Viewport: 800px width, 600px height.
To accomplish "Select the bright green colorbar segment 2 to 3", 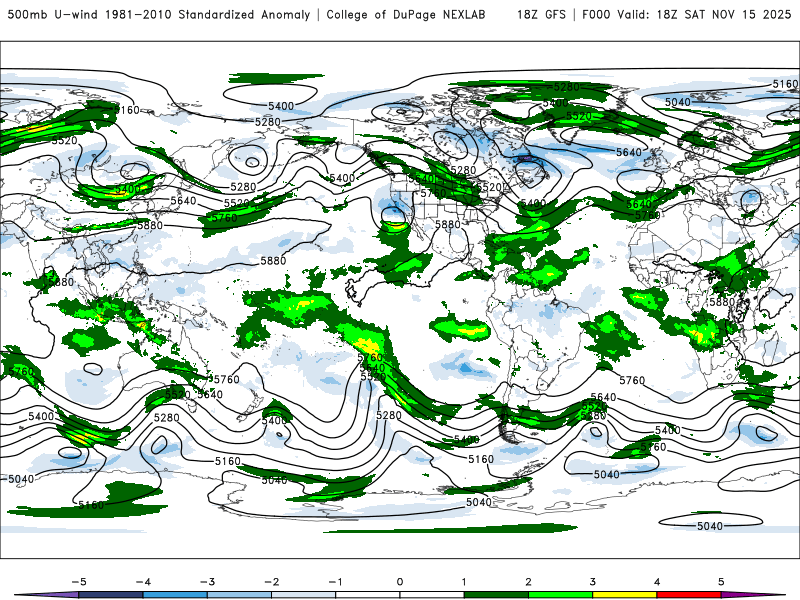I will (x=560, y=595).
